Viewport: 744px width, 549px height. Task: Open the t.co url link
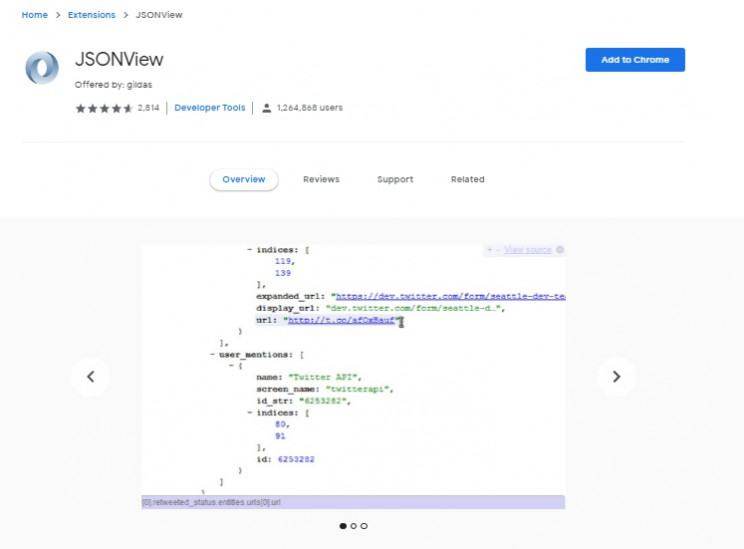pyautogui.click(x=342, y=320)
